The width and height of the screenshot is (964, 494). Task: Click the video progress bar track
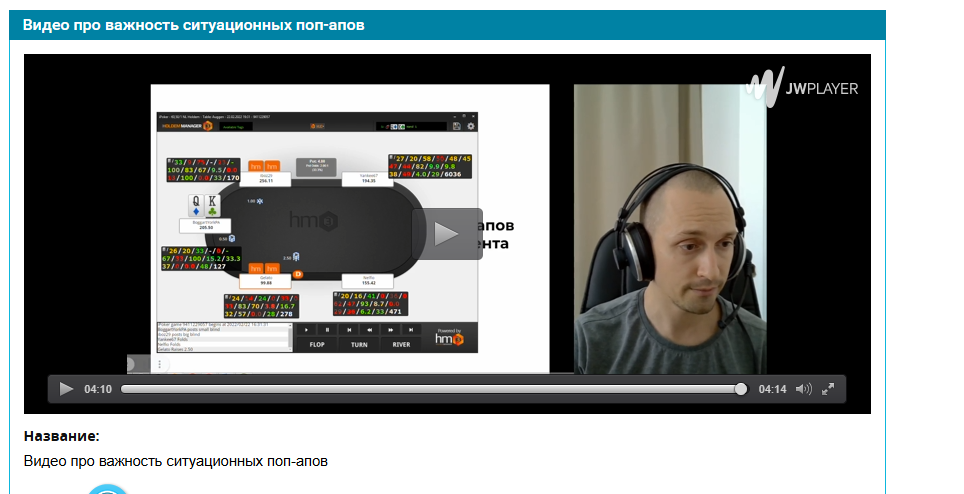pyautogui.click(x=433, y=389)
